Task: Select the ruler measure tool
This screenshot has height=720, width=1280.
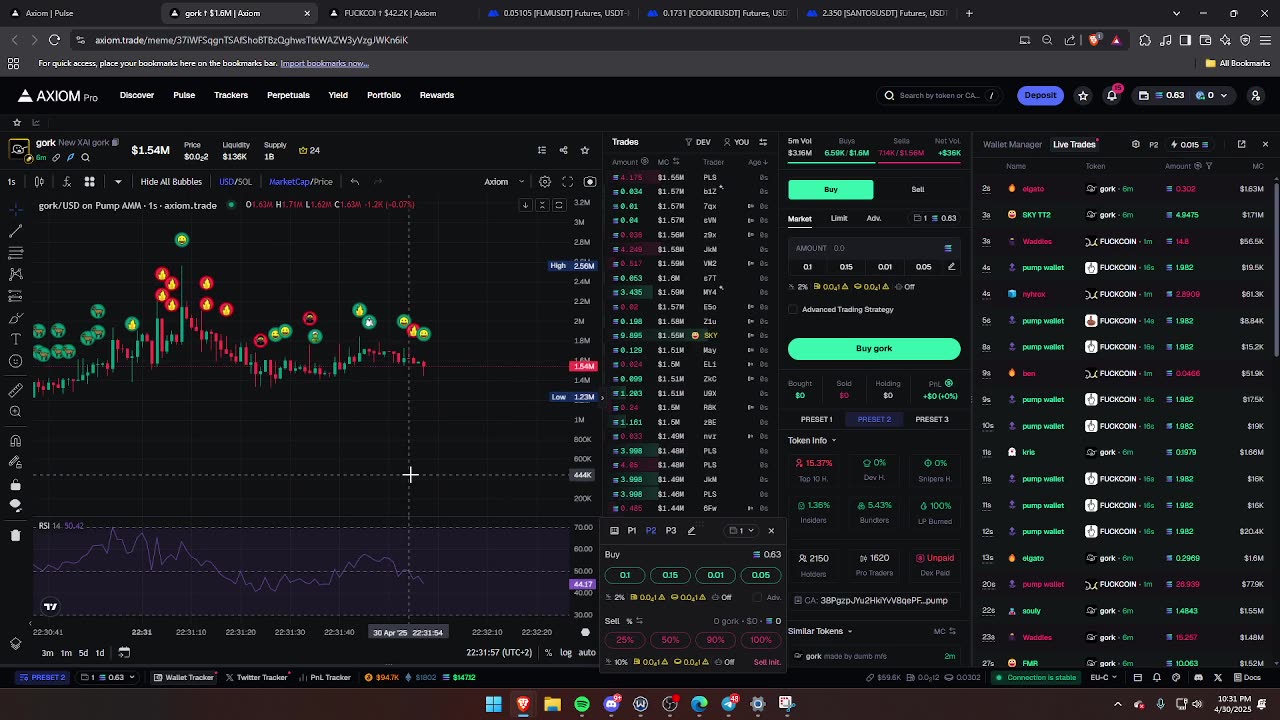Action: point(15,390)
